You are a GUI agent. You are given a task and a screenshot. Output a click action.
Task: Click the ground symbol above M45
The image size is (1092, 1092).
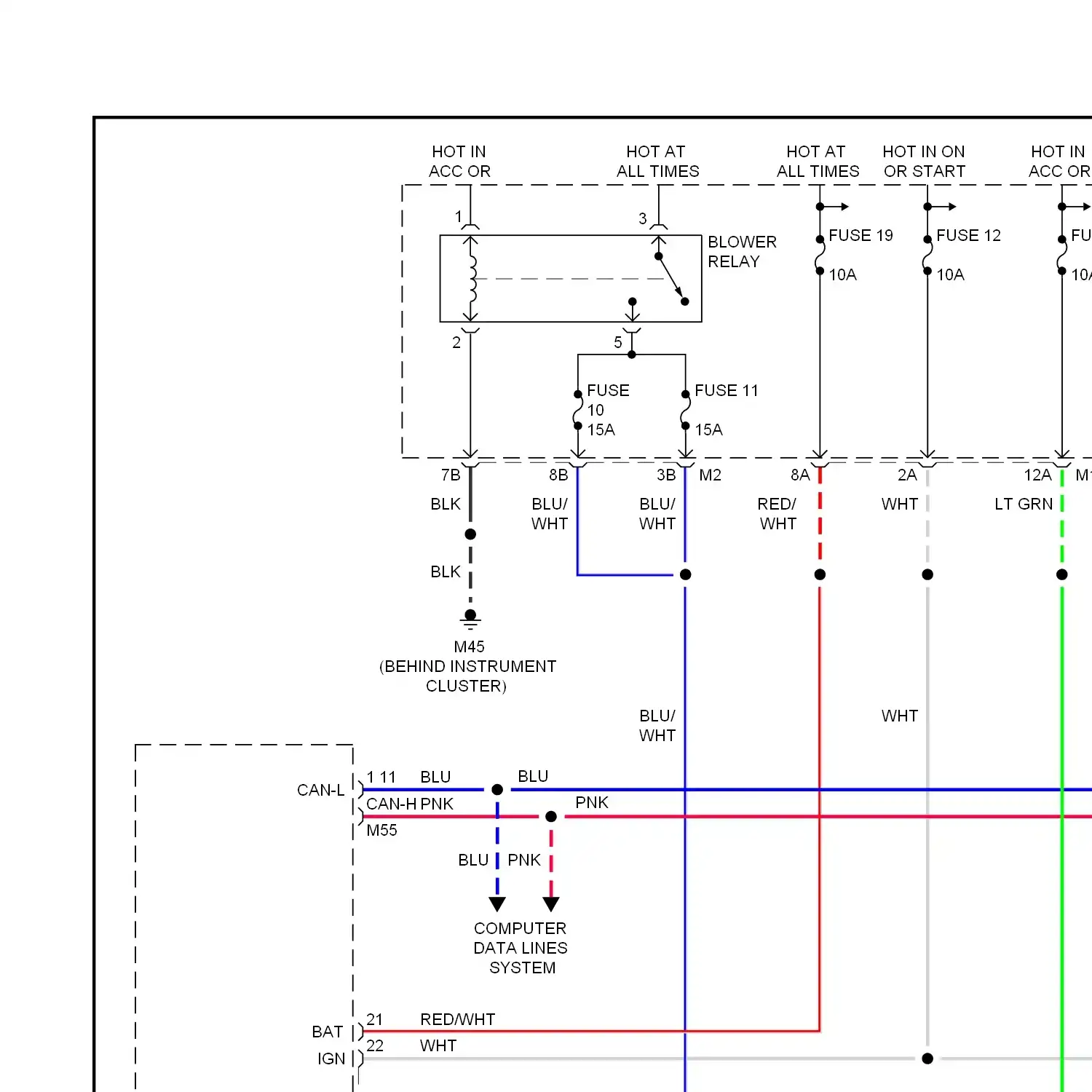pyautogui.click(x=470, y=620)
